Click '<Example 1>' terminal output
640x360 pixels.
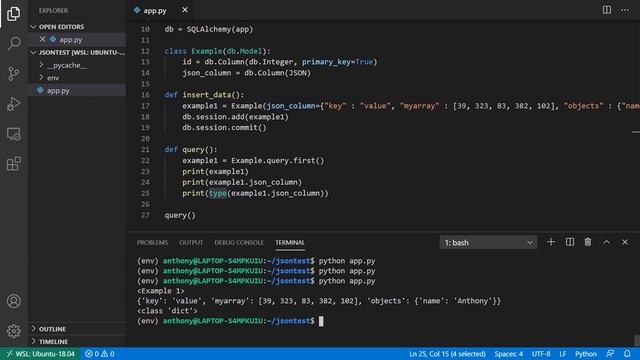(x=161, y=291)
